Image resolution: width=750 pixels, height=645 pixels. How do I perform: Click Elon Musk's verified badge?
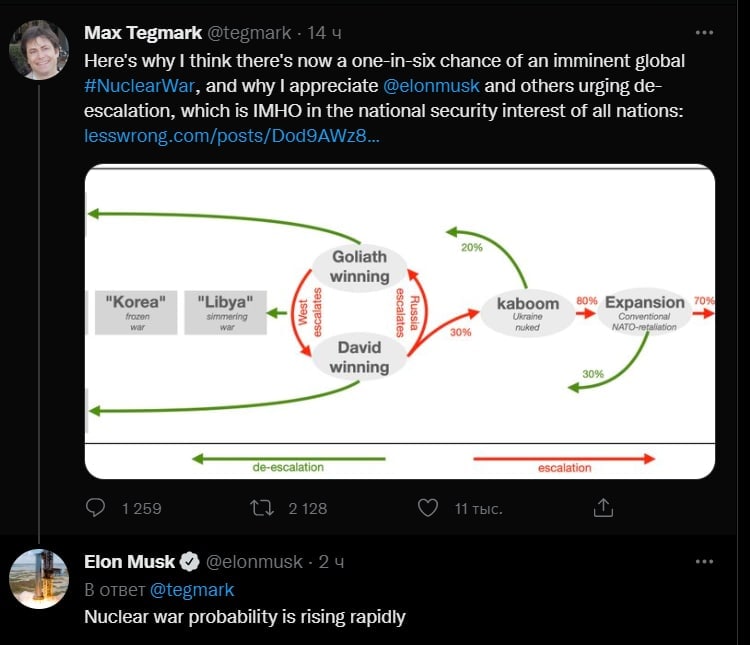click(187, 562)
